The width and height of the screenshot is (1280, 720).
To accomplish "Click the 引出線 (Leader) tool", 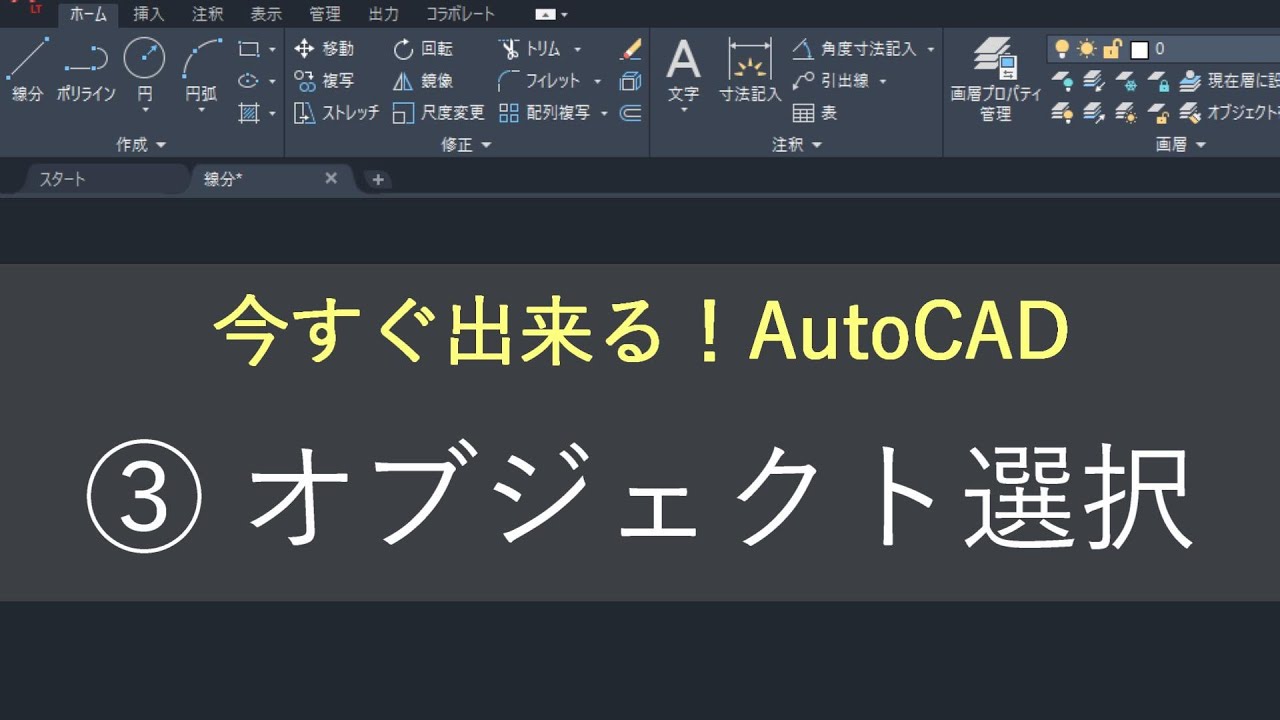I will pos(832,81).
